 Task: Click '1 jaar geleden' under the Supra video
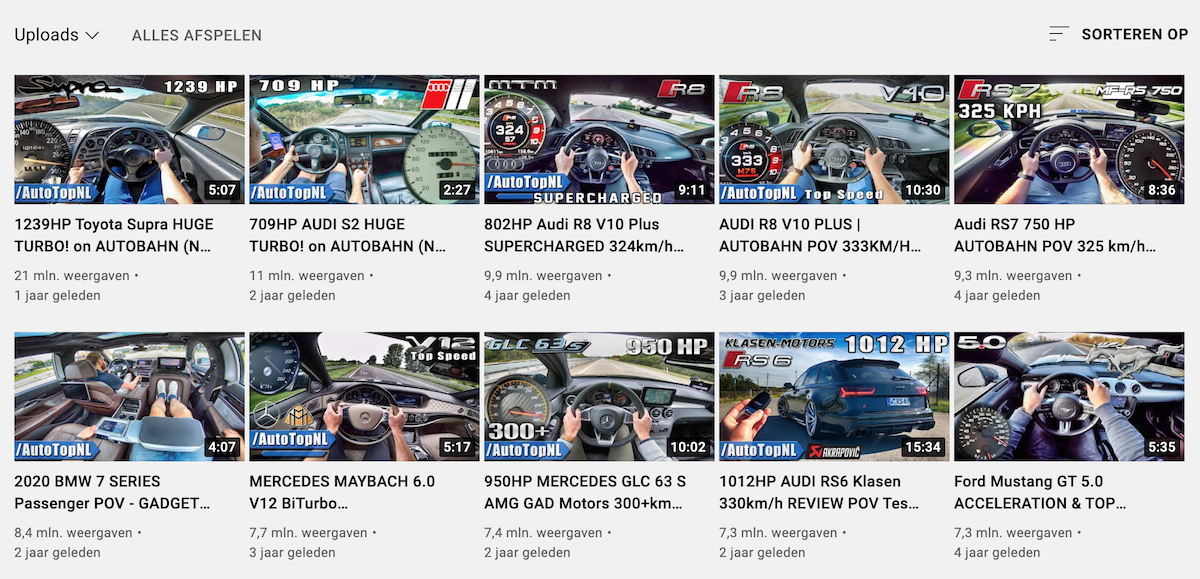tap(57, 295)
